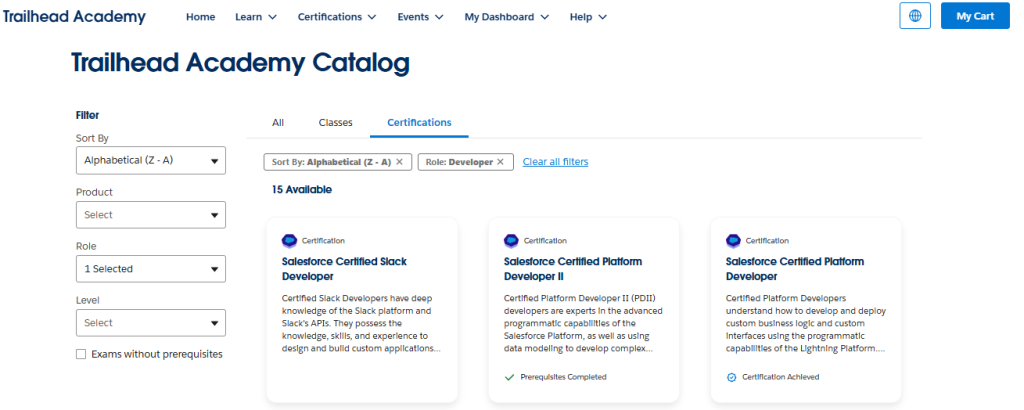This screenshot has height=410, width=1024.
Task: Expand the My Dashboard menu
Action: (x=507, y=17)
